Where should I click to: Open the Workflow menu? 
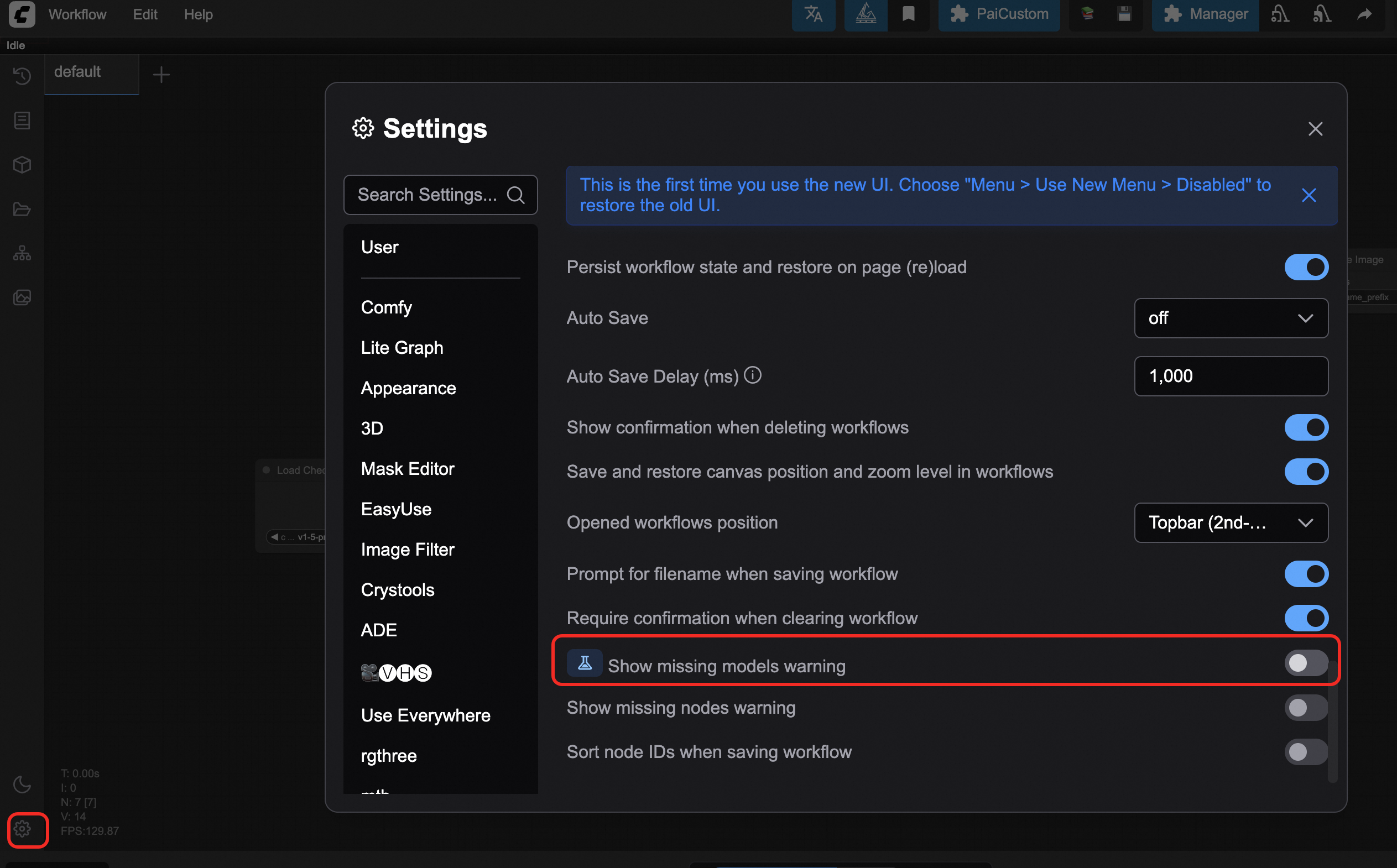pos(77,14)
